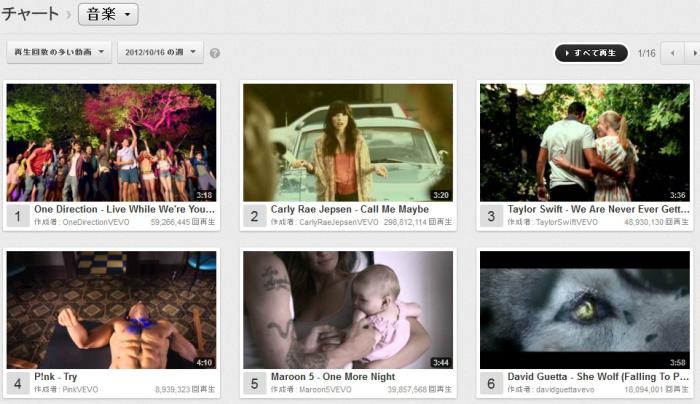This screenshot has width=700, height=404.
Task: Open OneDirectionVEVO channel link
Action: pos(96,222)
